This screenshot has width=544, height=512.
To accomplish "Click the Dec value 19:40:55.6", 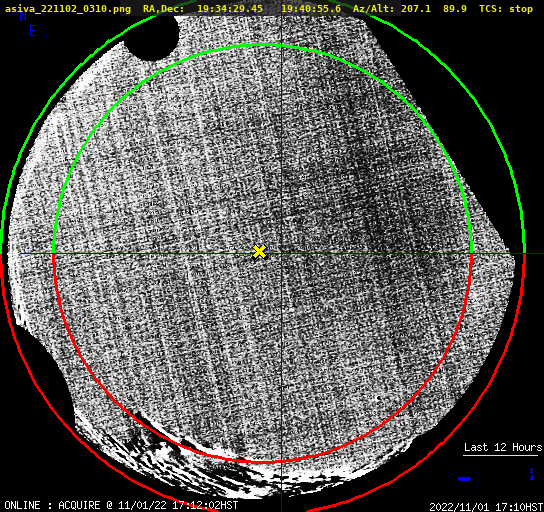I will [311, 9].
